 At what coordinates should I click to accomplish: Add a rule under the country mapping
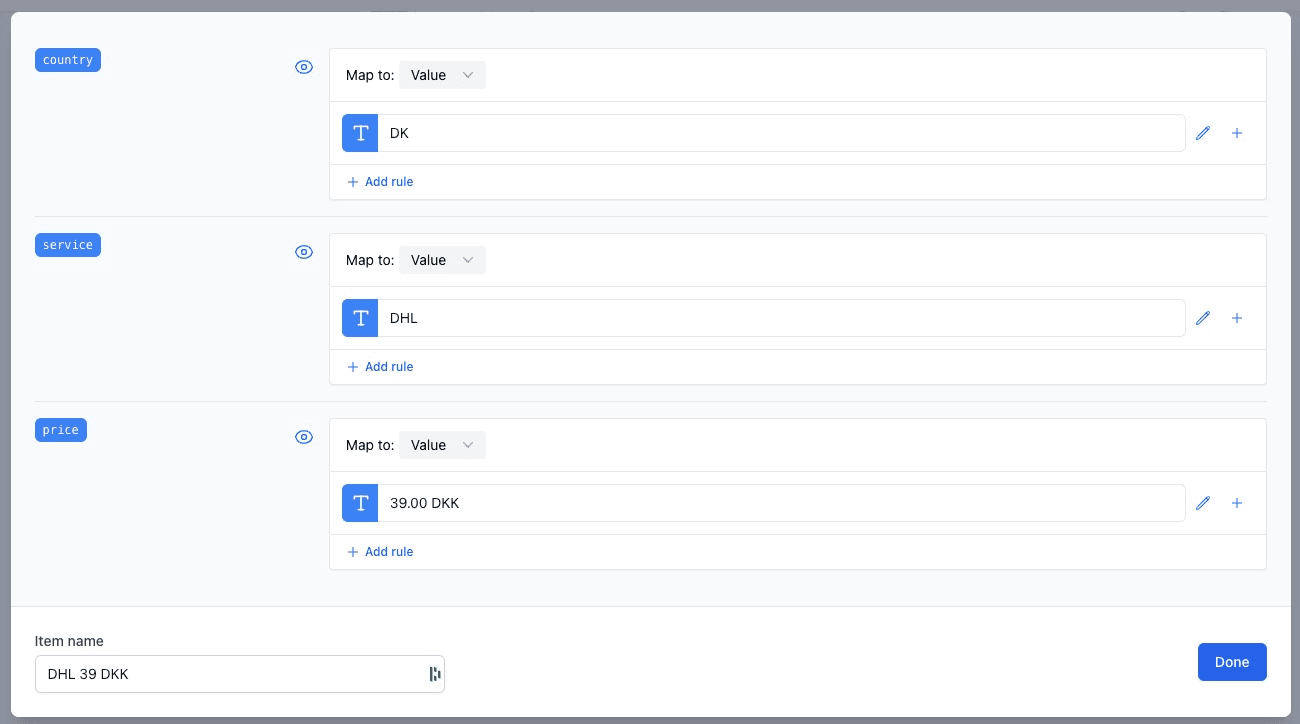pyautogui.click(x=380, y=182)
